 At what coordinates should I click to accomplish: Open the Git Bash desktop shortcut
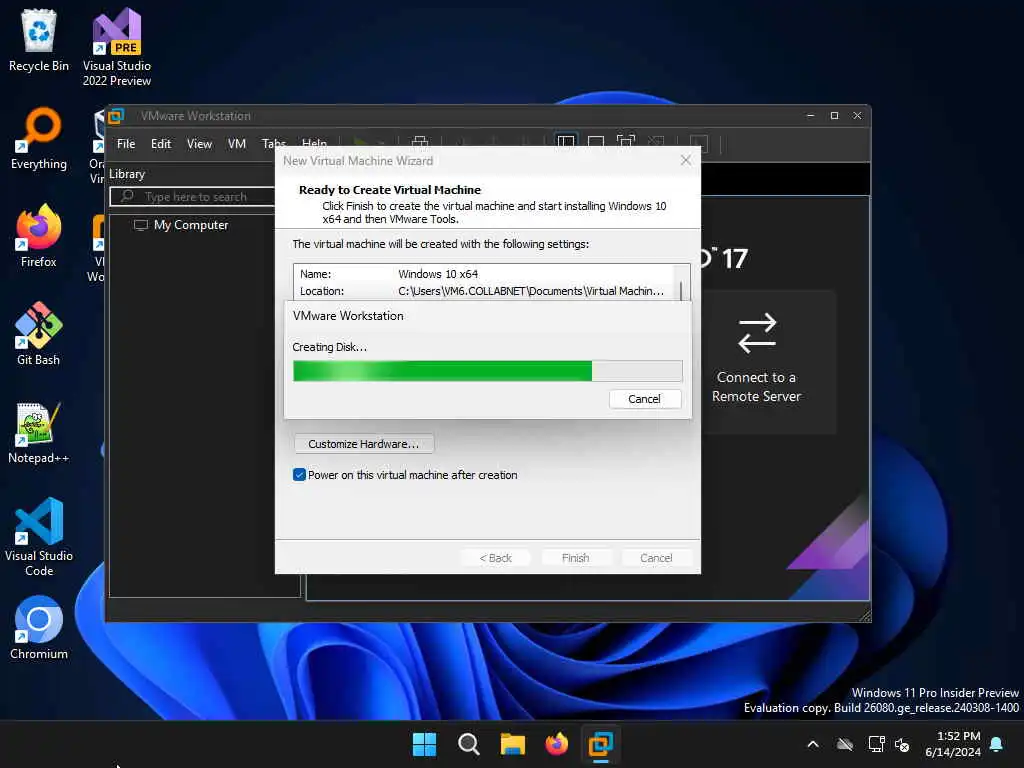point(39,334)
